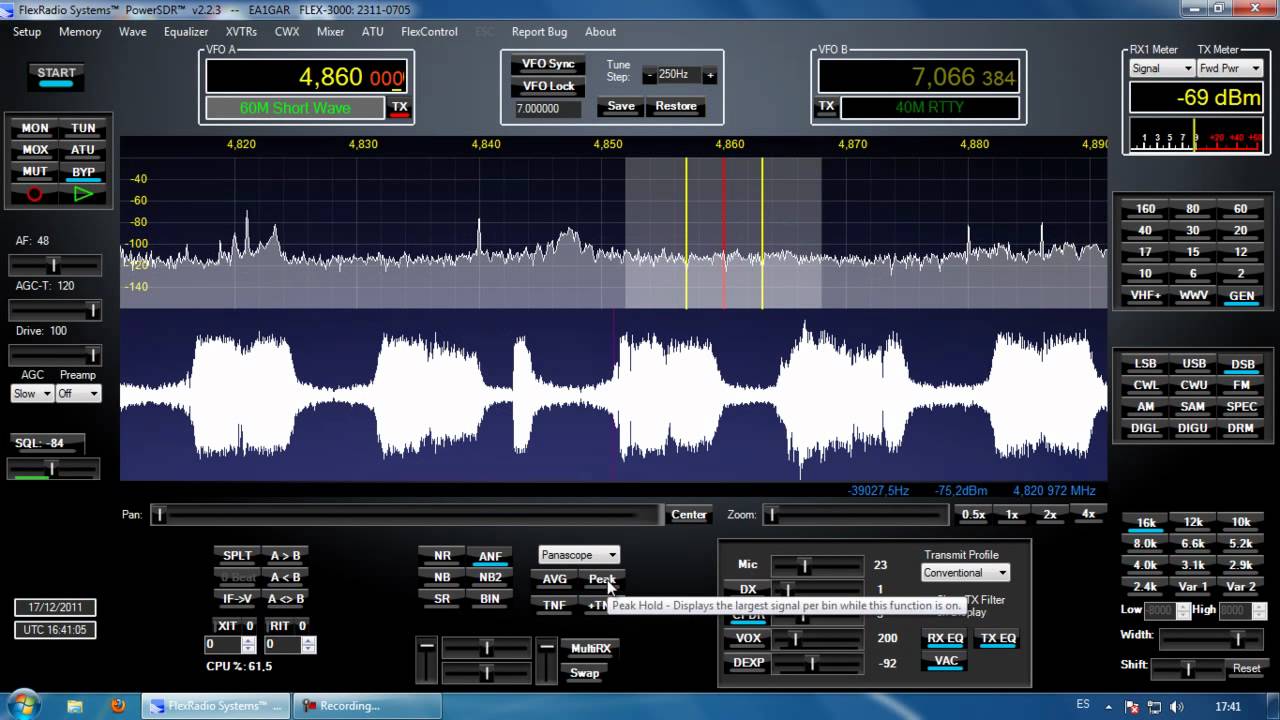The image size is (1280, 720).
Task: Open the FlexControl menu
Action: (429, 32)
